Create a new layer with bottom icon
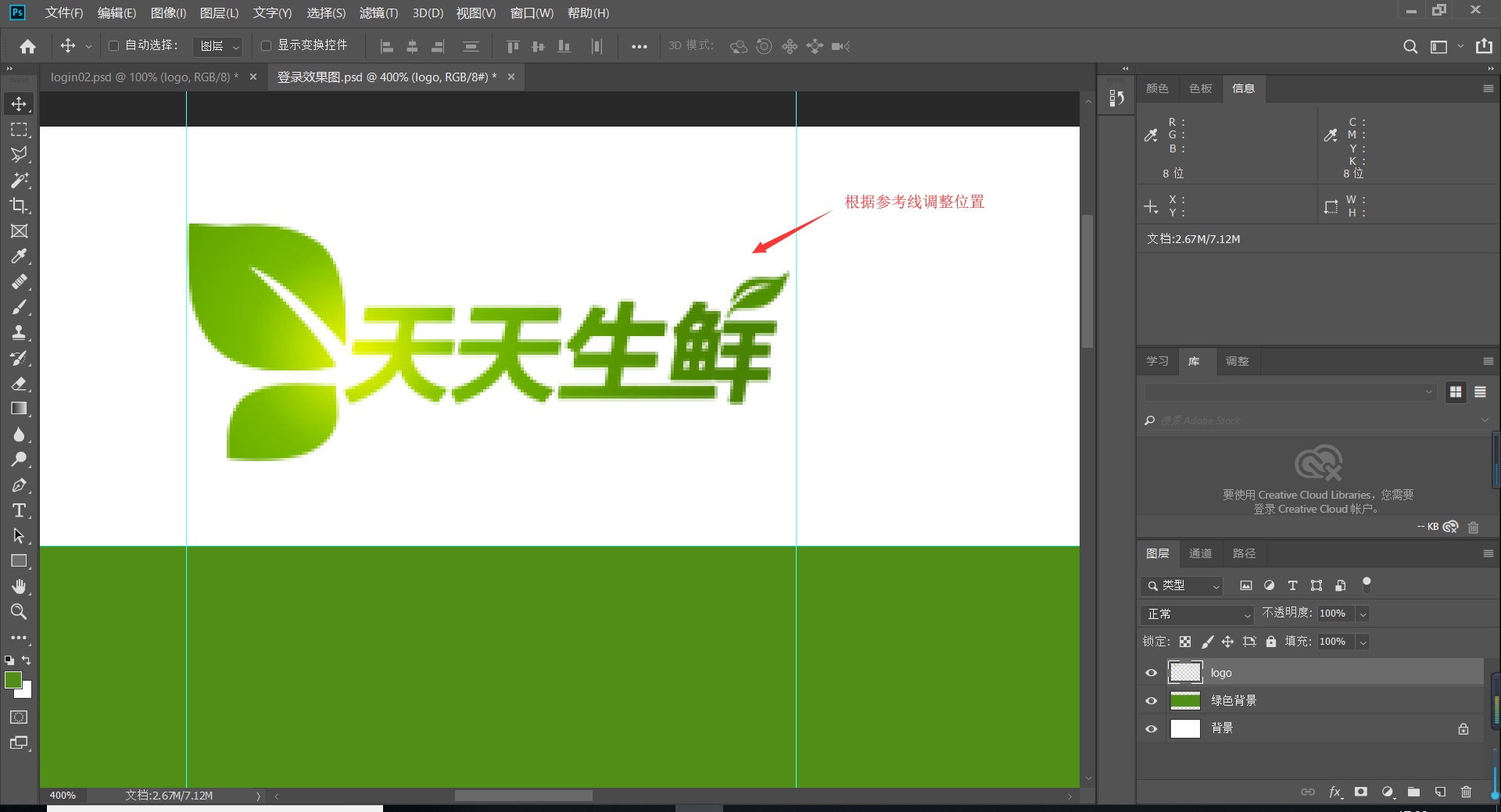Viewport: 1501px width, 812px height. click(1440, 792)
